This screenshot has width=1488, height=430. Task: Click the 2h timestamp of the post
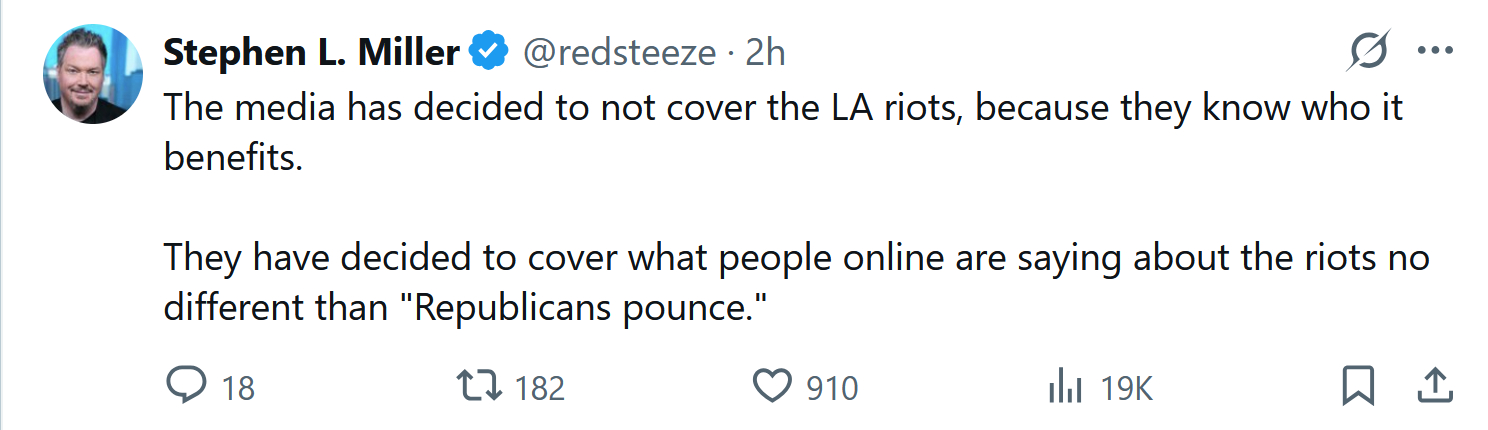765,53
